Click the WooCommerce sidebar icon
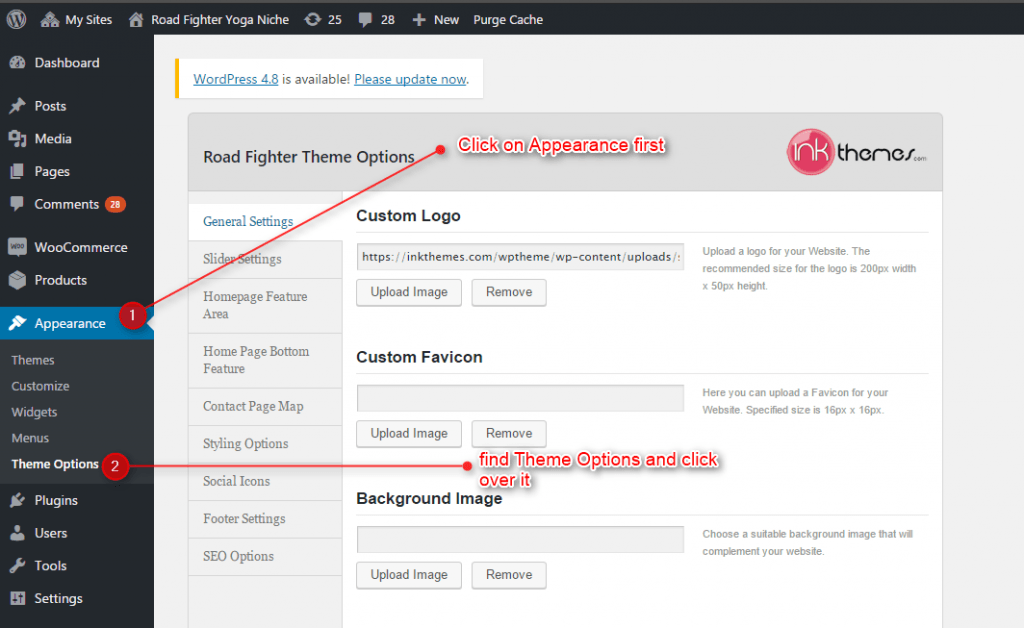The width and height of the screenshot is (1024, 628). (18, 247)
